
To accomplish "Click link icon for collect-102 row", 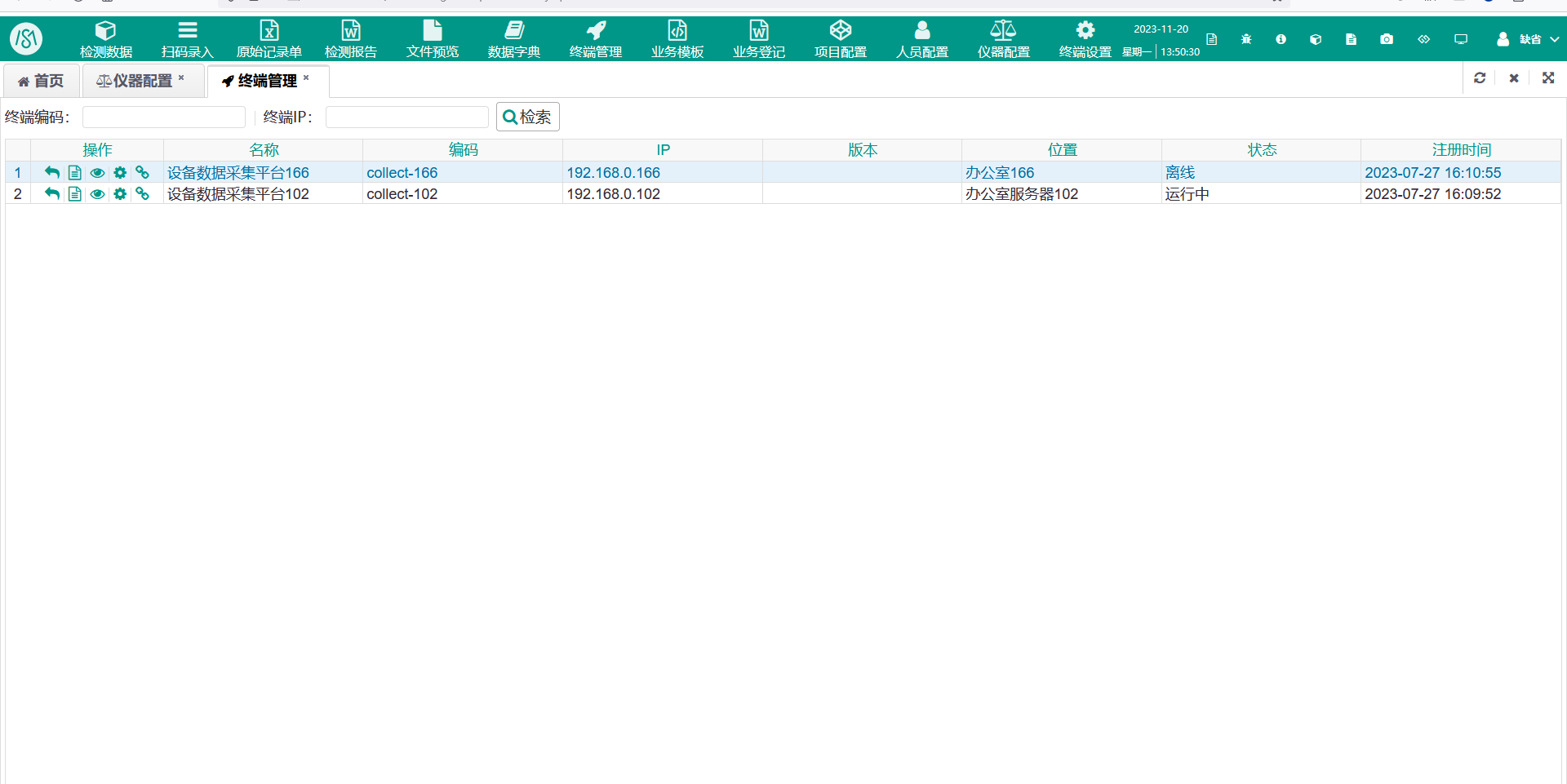I will 143,193.
